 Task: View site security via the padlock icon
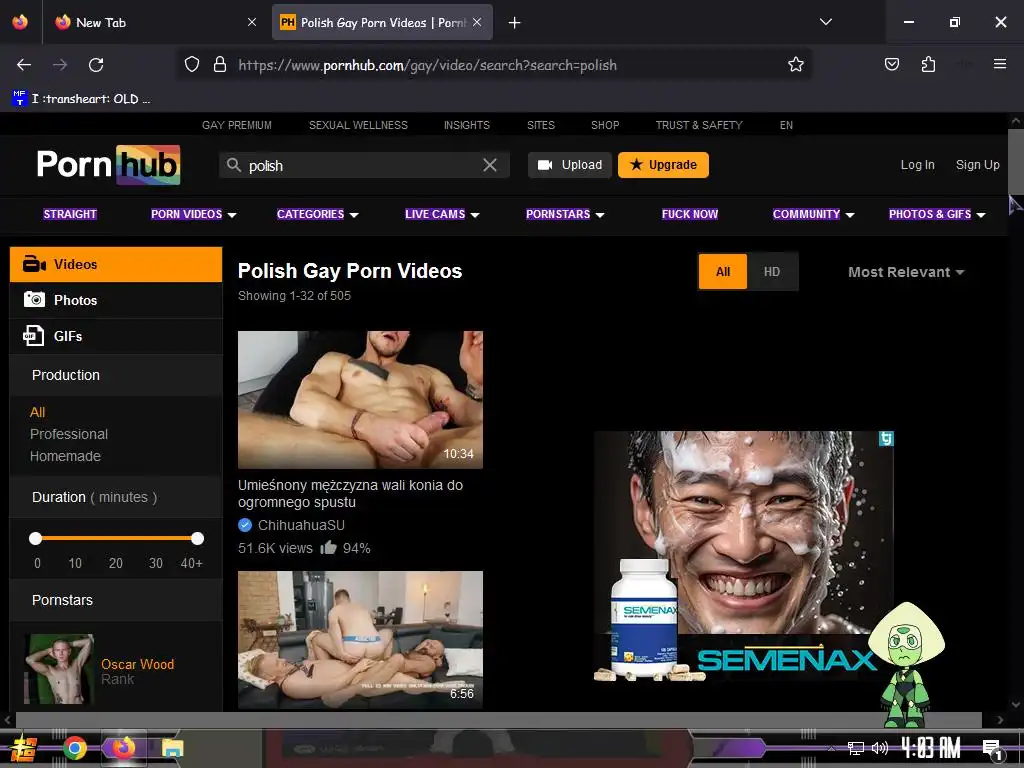point(220,64)
